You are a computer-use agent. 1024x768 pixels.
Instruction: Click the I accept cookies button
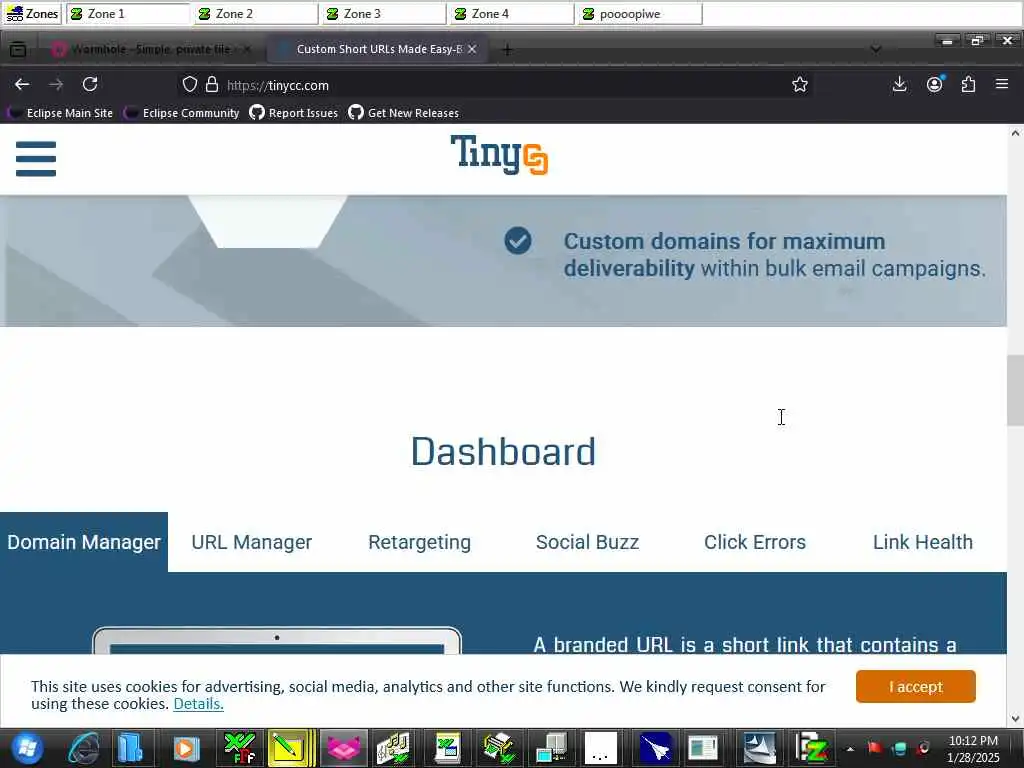click(x=916, y=686)
